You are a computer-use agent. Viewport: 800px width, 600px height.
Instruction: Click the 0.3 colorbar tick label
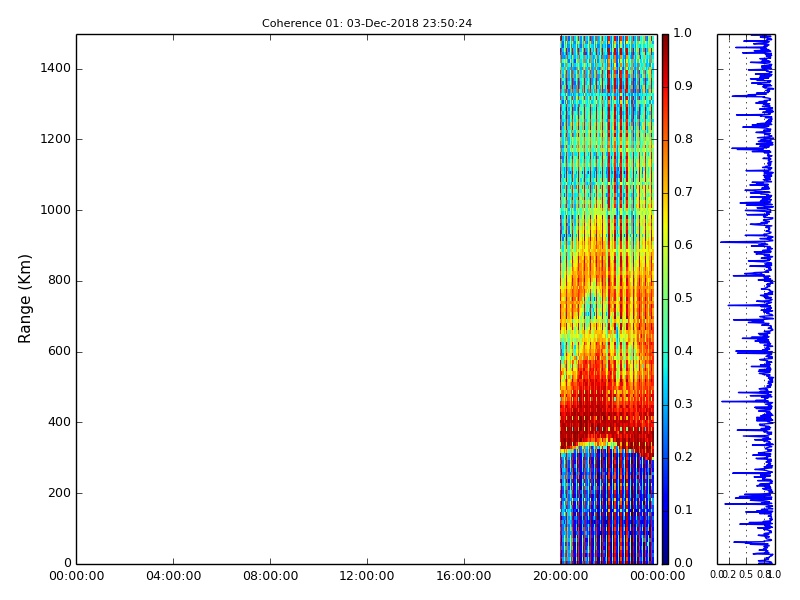pyautogui.click(x=683, y=405)
